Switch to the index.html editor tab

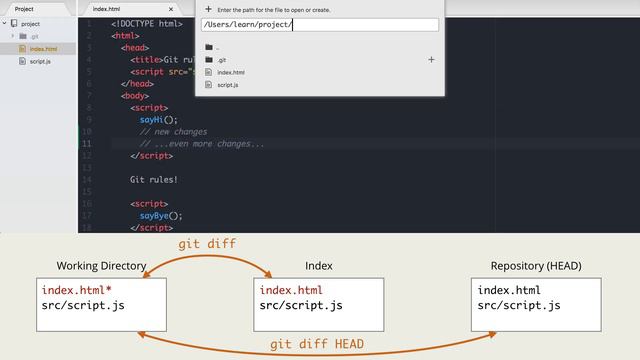(x=106, y=9)
